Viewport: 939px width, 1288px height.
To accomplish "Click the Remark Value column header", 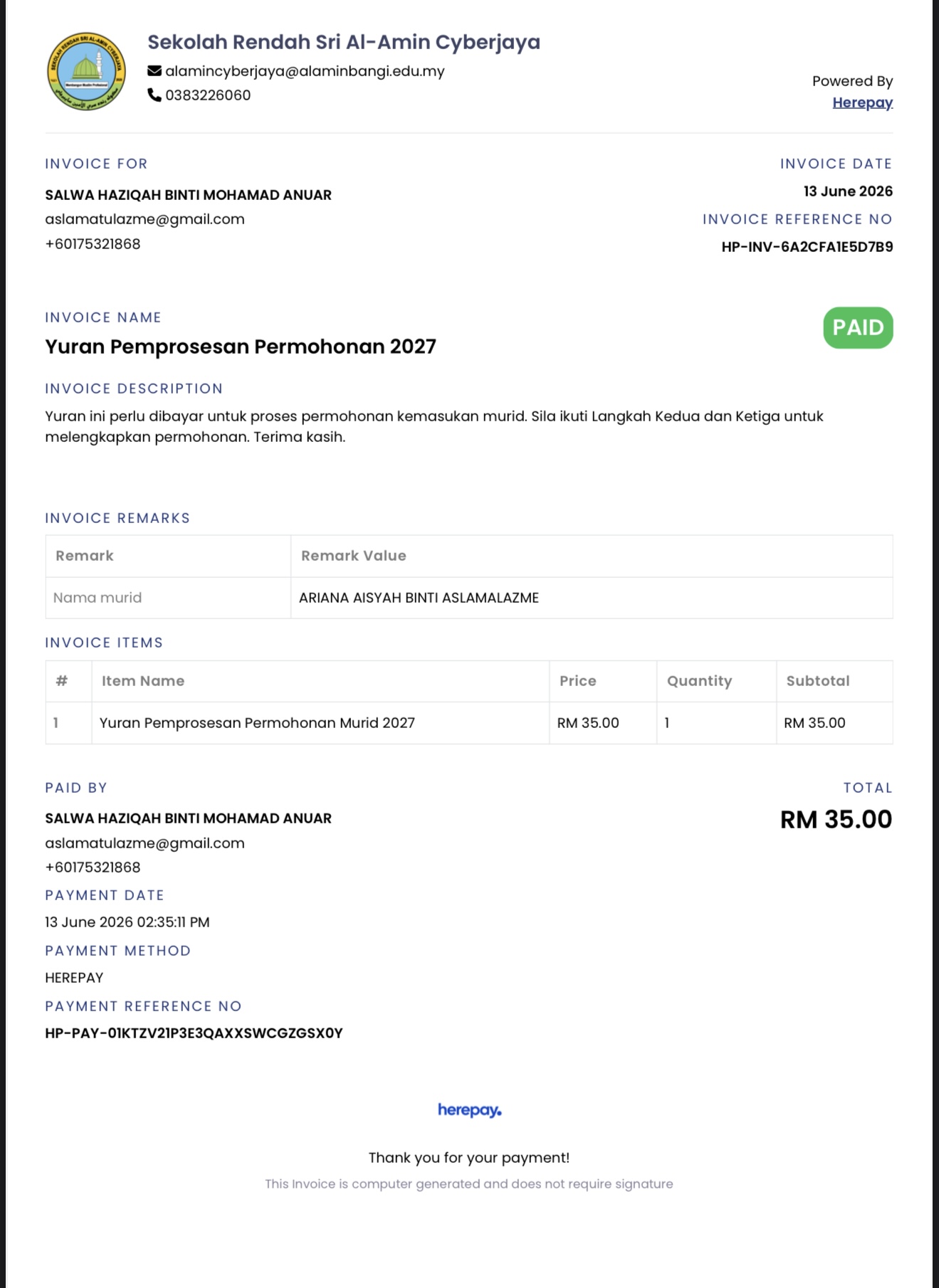I will coord(353,556).
